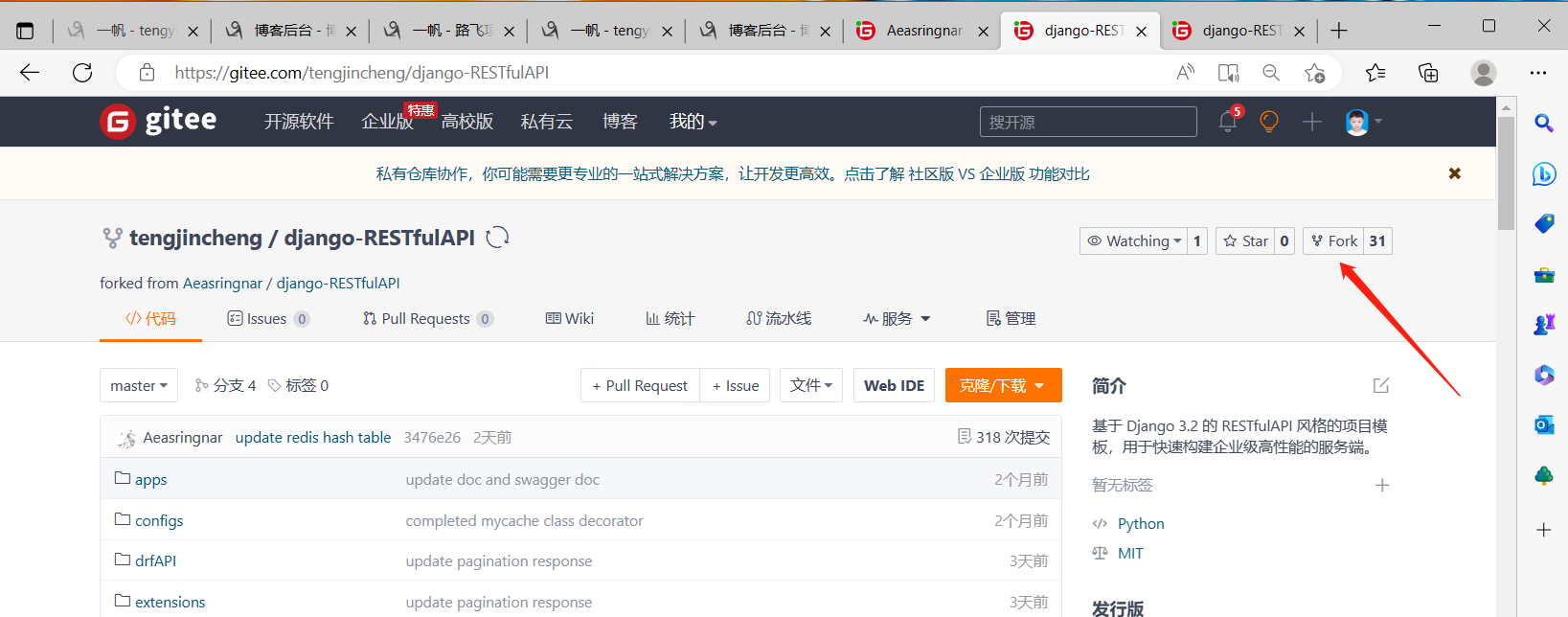Open Web IDE
This screenshot has width=1568, height=617.
(894, 385)
